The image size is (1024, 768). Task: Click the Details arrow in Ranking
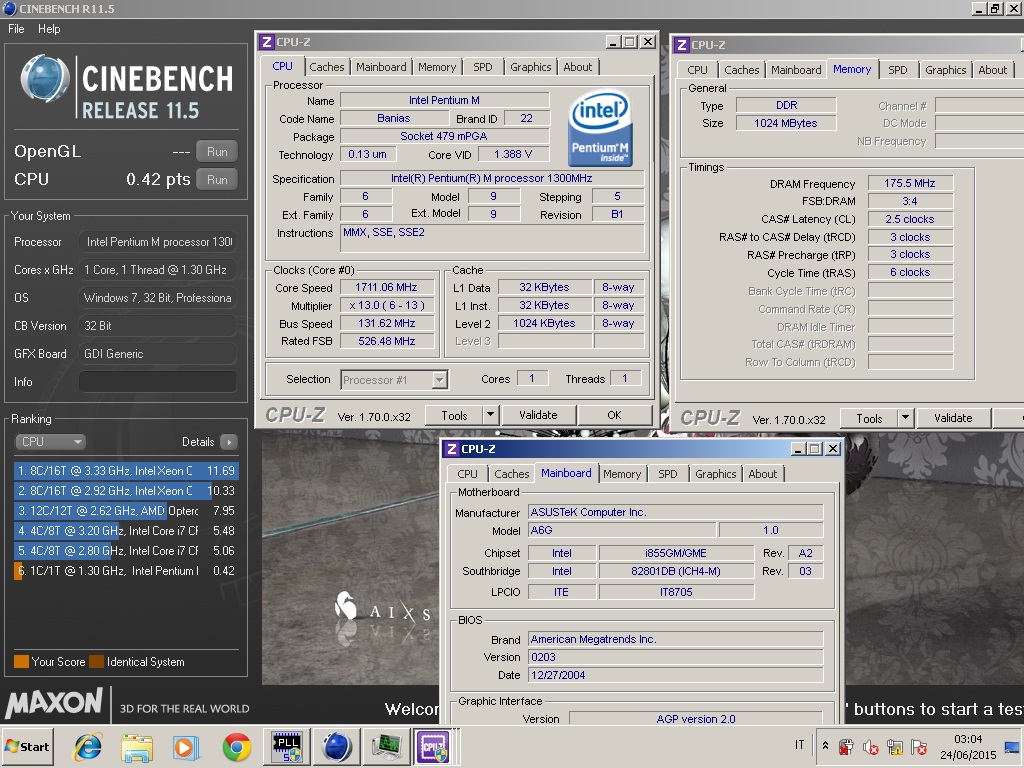[229, 442]
